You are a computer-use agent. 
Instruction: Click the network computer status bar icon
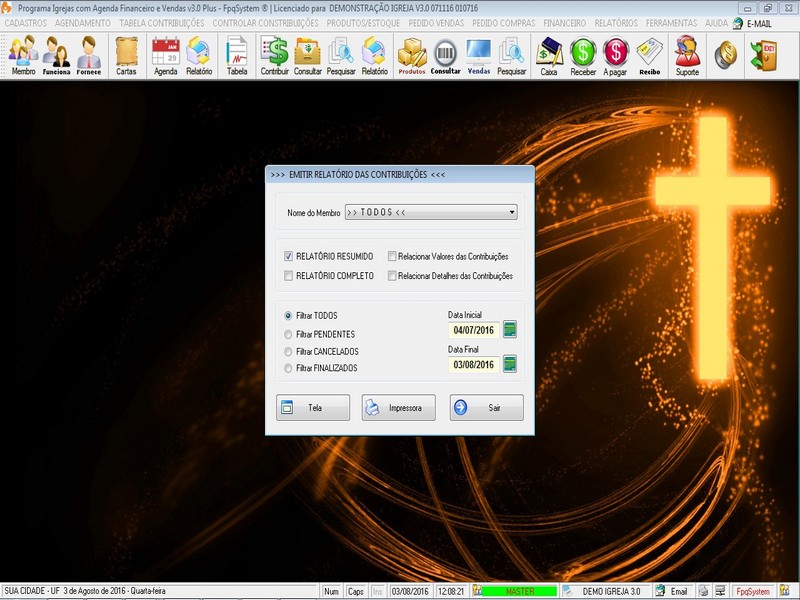720,591
